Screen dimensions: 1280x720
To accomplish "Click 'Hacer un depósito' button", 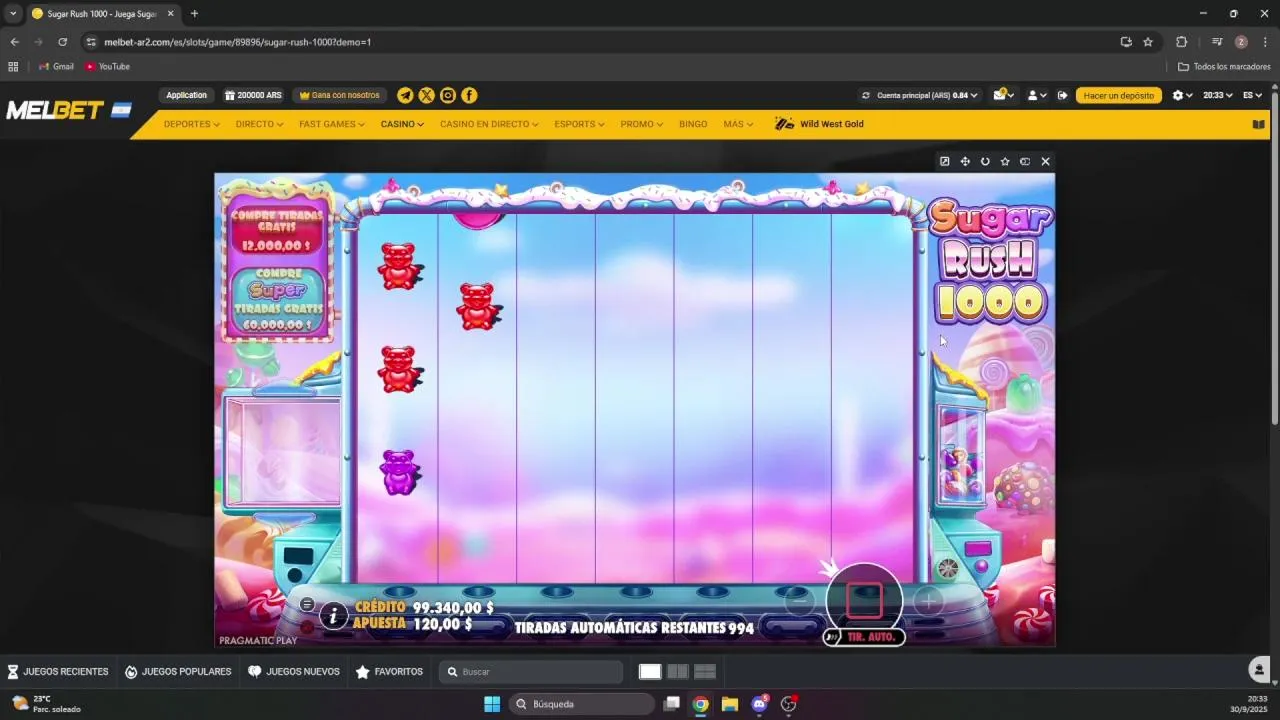I will [1119, 95].
